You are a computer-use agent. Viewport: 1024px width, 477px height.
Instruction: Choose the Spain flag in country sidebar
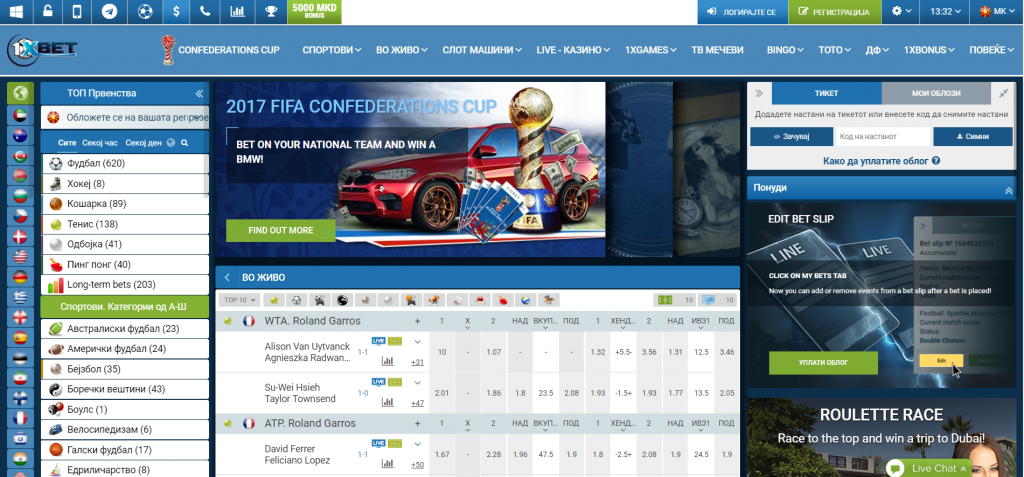point(20,338)
